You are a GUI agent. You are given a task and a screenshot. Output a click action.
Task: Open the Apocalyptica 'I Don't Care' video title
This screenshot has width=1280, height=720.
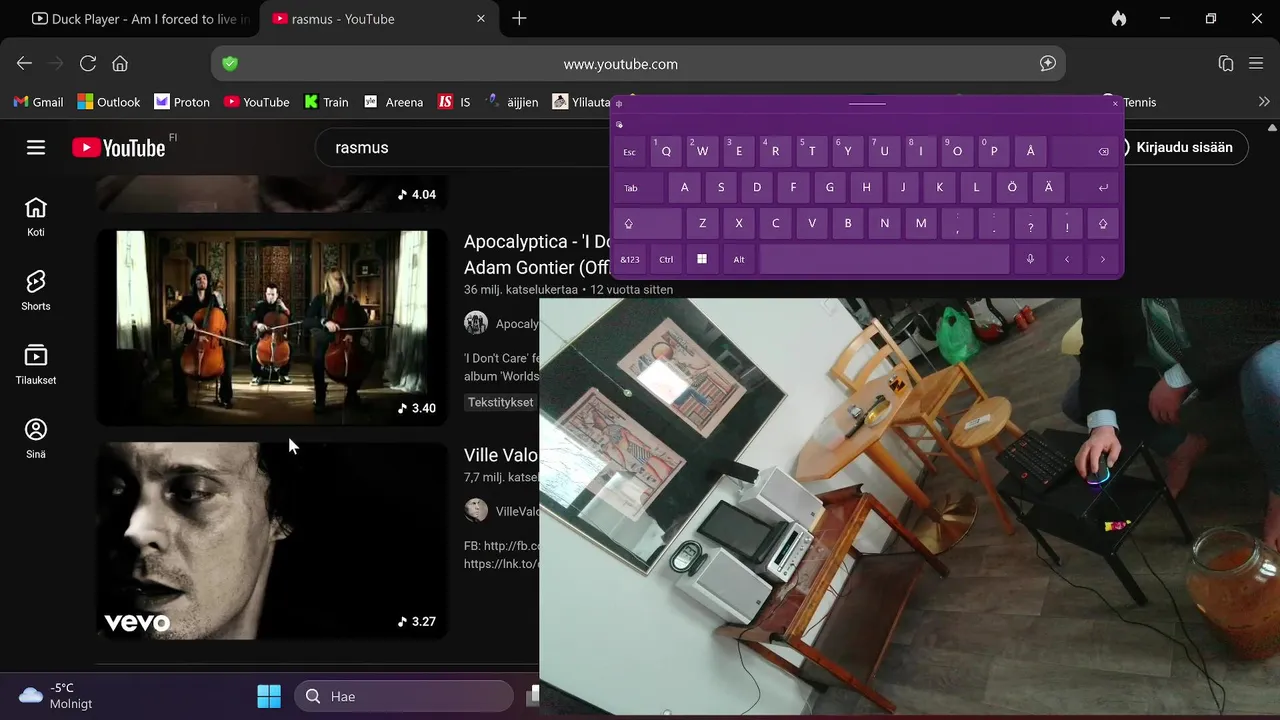[536, 254]
